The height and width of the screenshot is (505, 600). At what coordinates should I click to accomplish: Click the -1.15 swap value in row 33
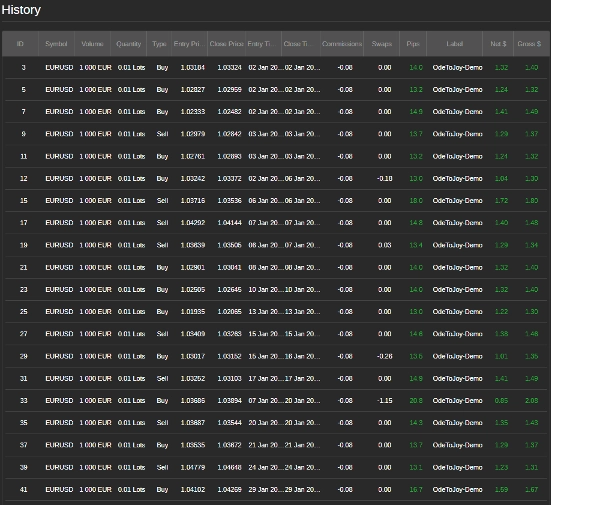coord(384,401)
